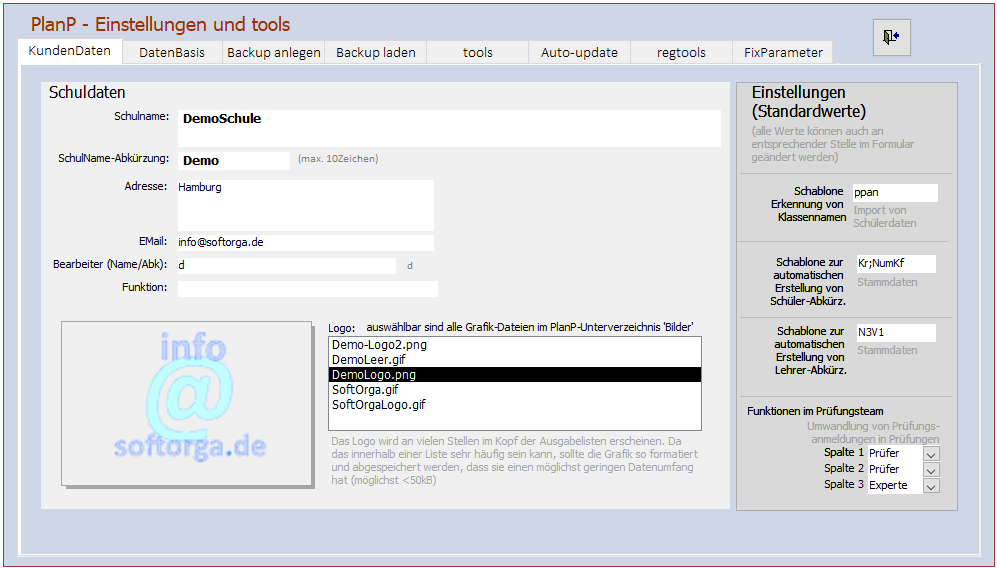Expand the Spalte 3 Experte dropdown
This screenshot has width=997, height=568.
[x=931, y=486]
